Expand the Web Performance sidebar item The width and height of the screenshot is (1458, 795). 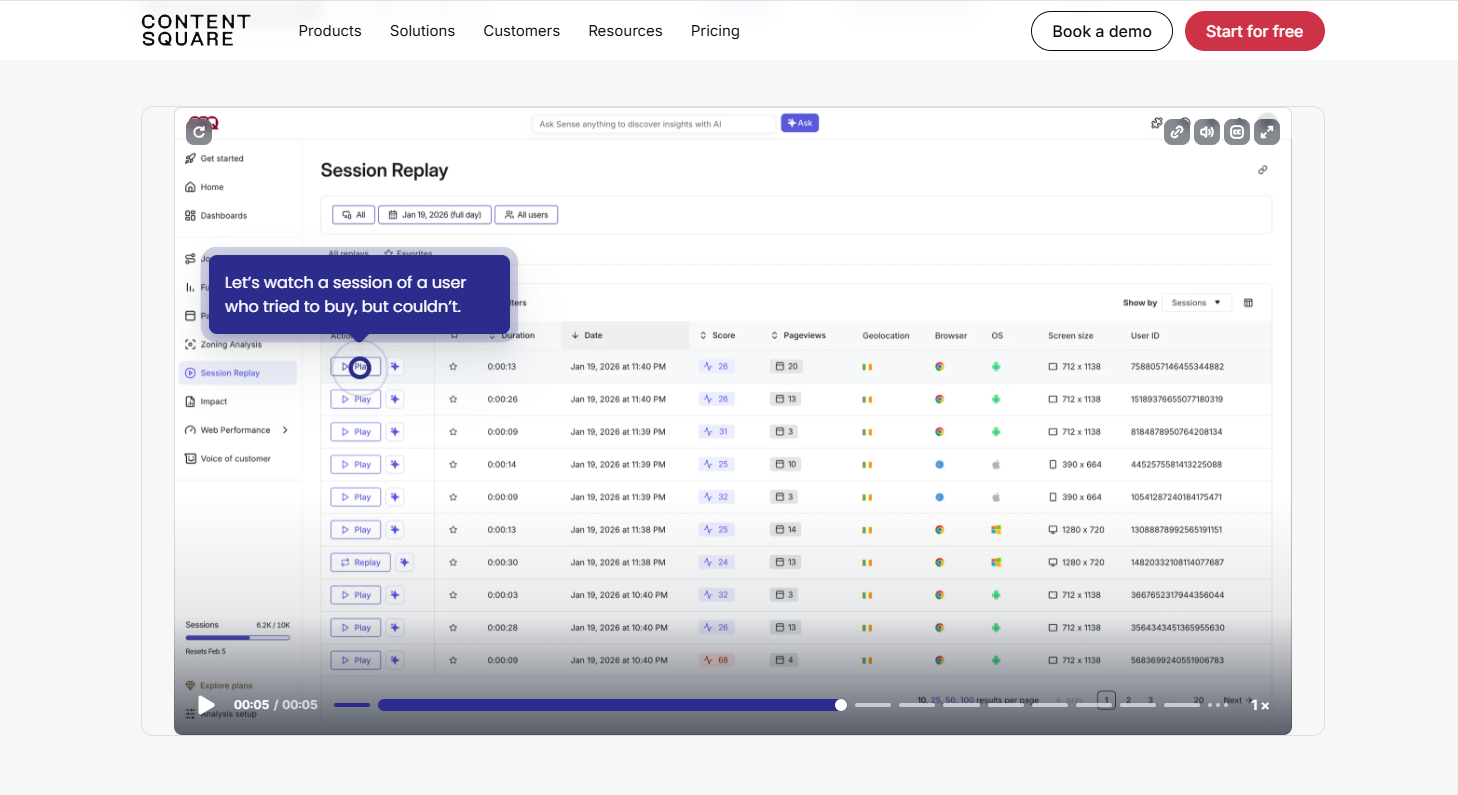click(x=237, y=430)
